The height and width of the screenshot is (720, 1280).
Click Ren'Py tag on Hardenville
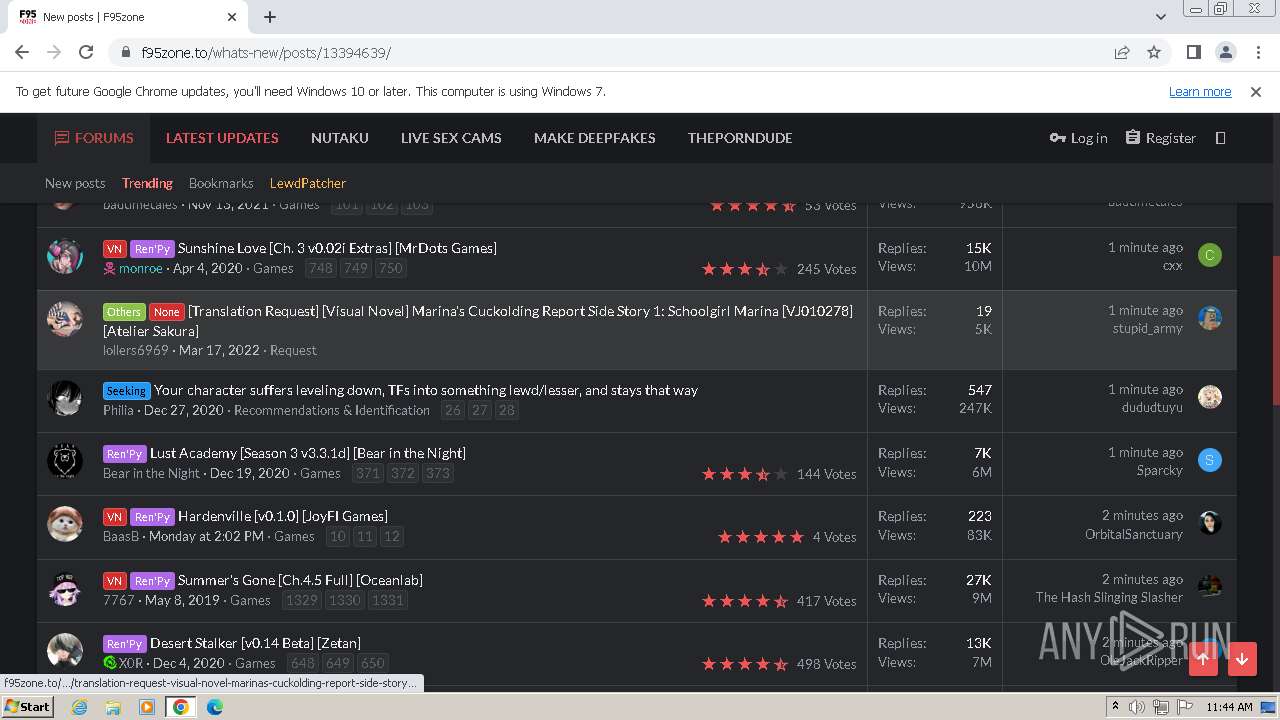(152, 517)
